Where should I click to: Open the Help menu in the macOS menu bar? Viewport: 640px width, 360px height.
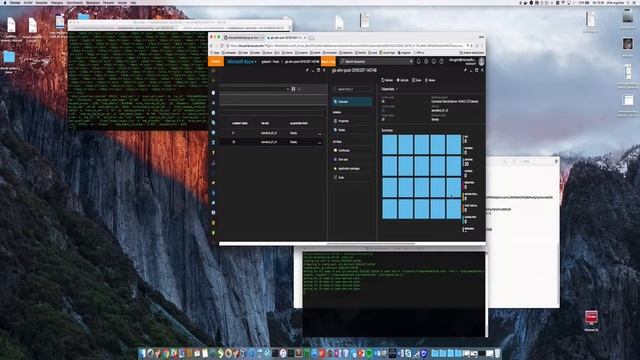pos(133,2)
